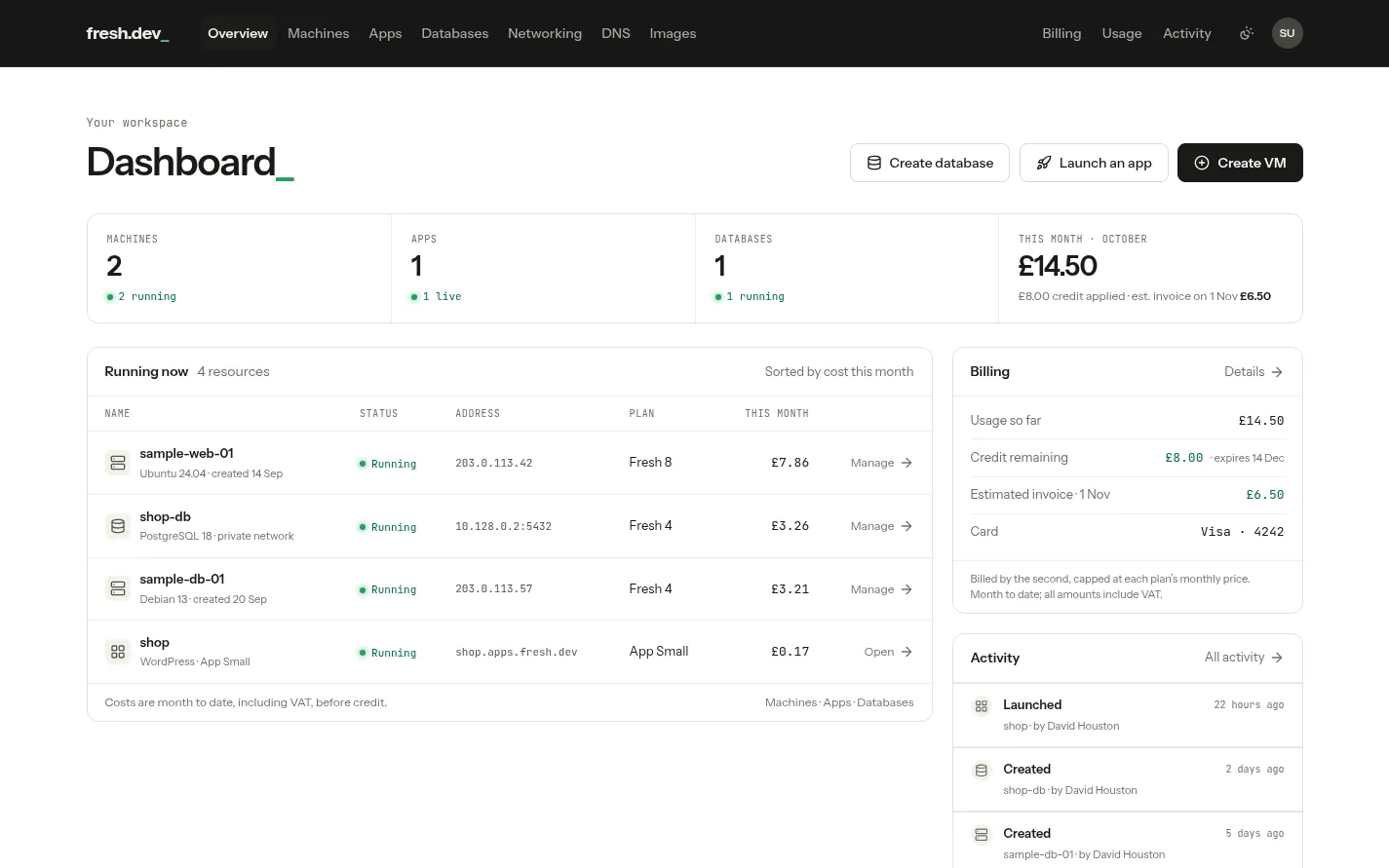
Task: Click the Create VM button
Action: click(x=1240, y=163)
